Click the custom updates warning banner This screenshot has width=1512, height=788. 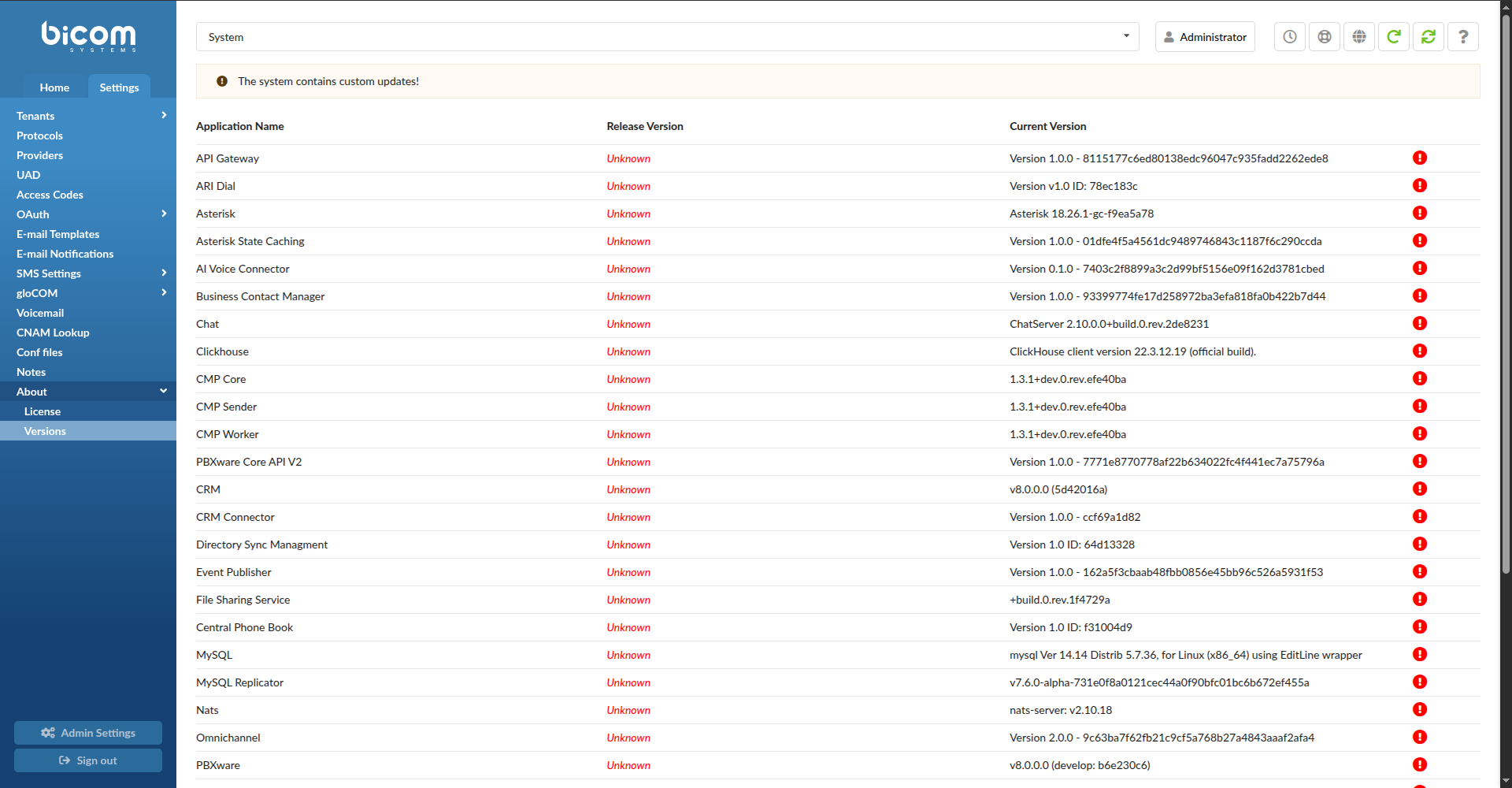click(838, 81)
